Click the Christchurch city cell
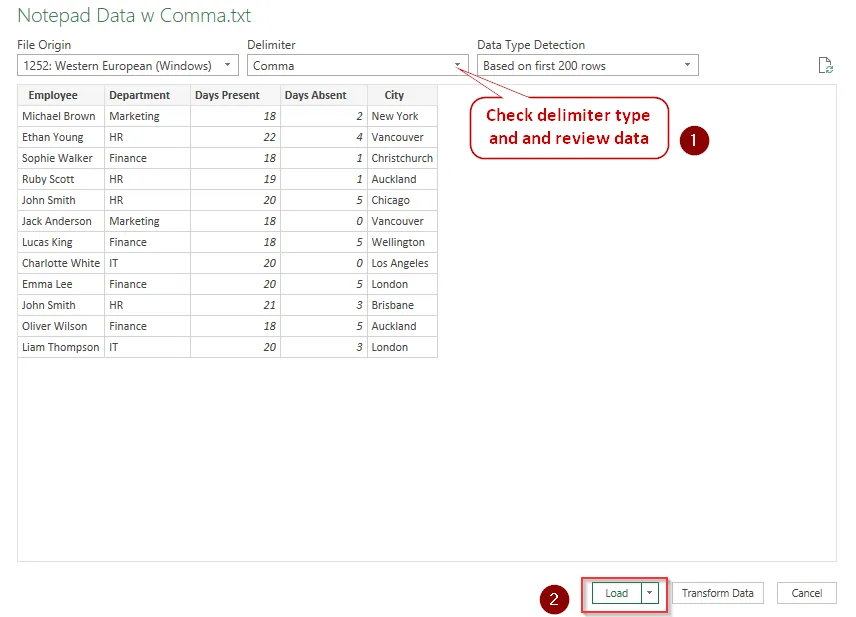 coord(402,158)
